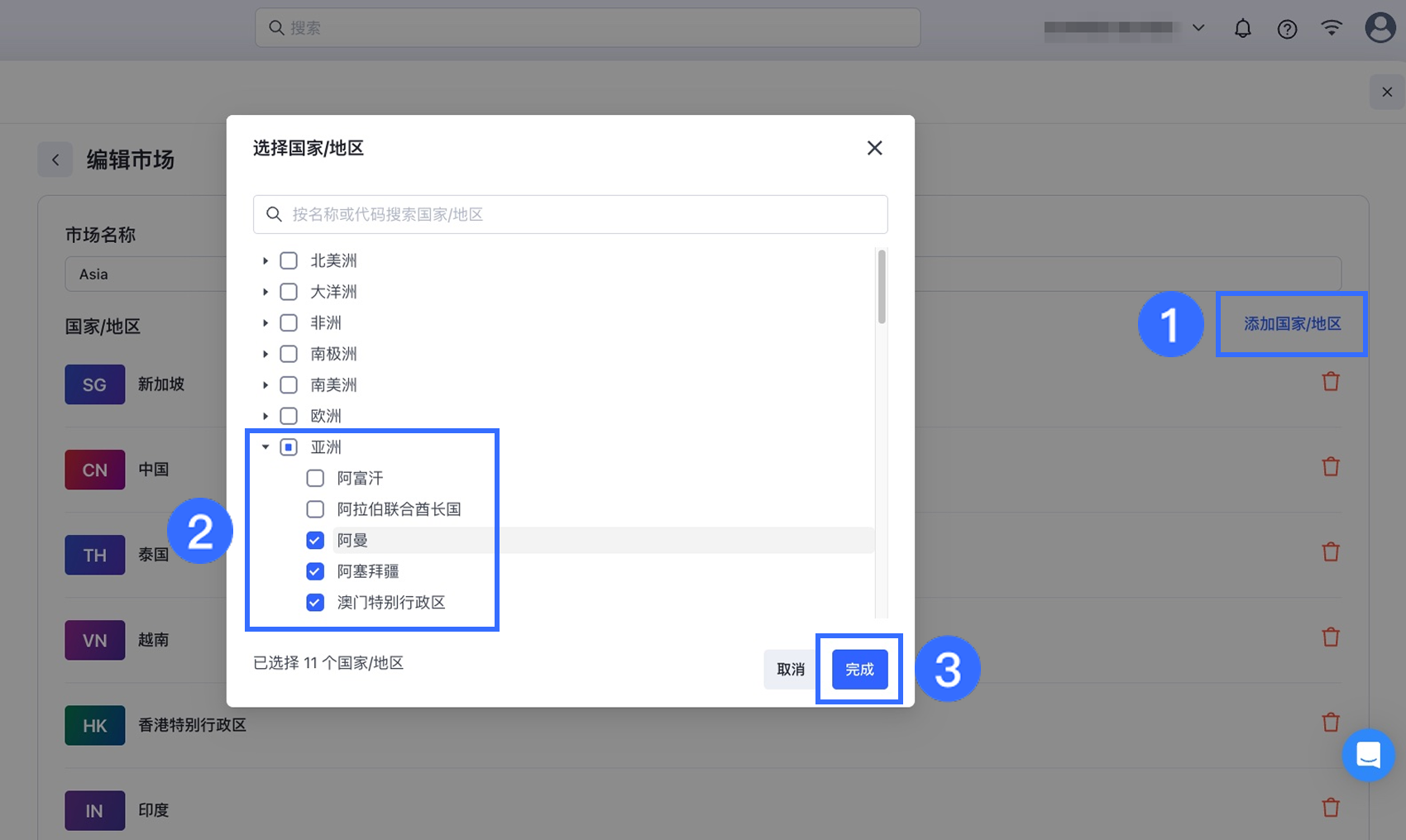The height and width of the screenshot is (840, 1406).
Task: Click the 取消 button
Action: point(791,670)
